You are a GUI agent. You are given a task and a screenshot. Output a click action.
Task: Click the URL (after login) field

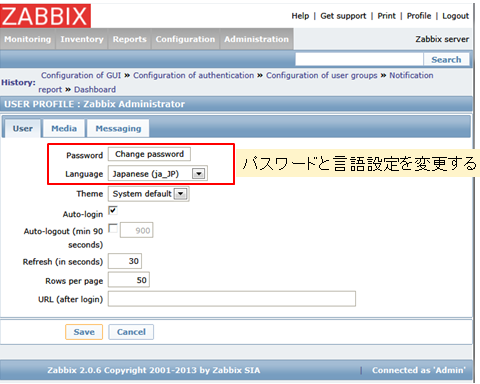pos(232,299)
